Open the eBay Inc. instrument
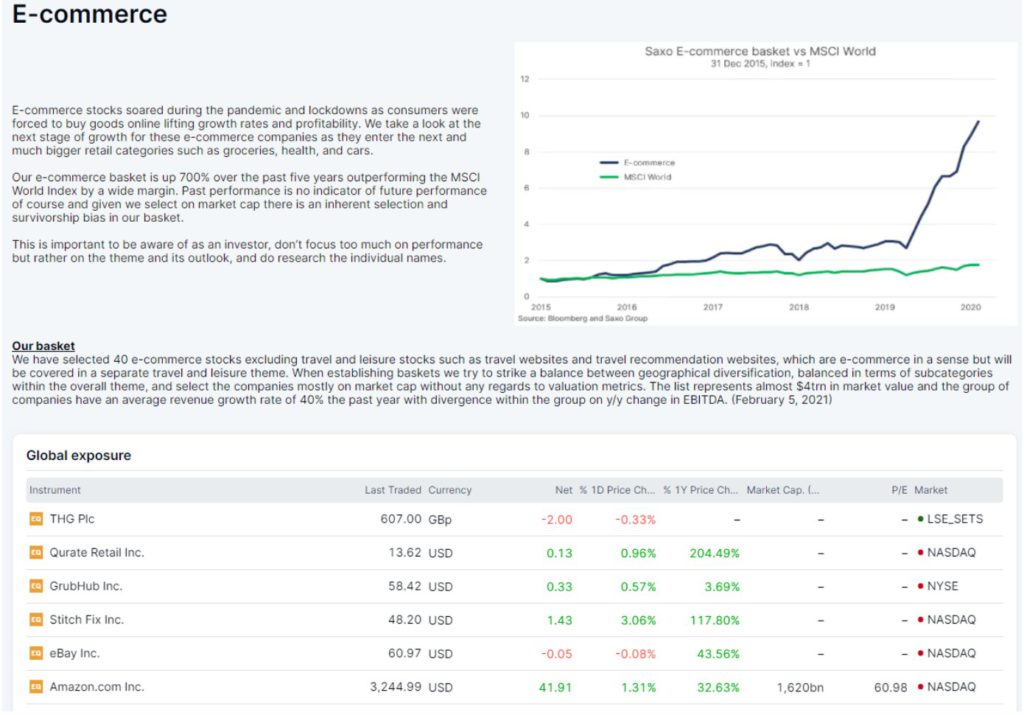The height and width of the screenshot is (715, 1024). 74,653
